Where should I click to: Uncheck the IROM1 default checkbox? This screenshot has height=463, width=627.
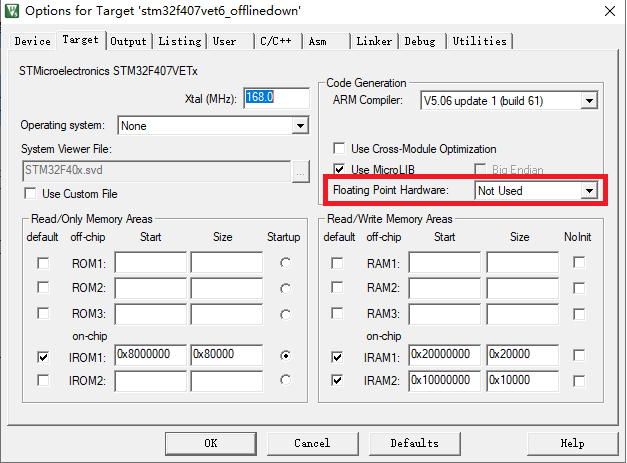tap(43, 356)
